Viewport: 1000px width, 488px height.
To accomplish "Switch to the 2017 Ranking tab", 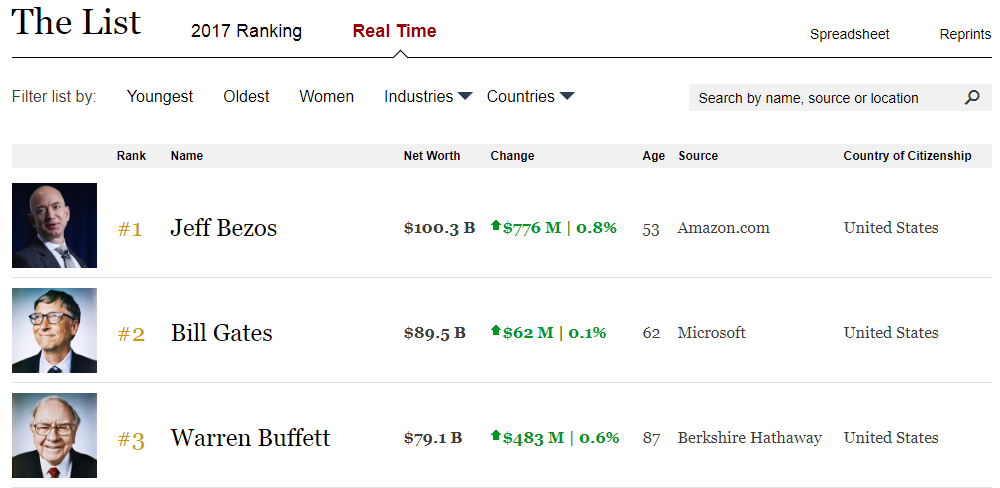I will coord(246,31).
